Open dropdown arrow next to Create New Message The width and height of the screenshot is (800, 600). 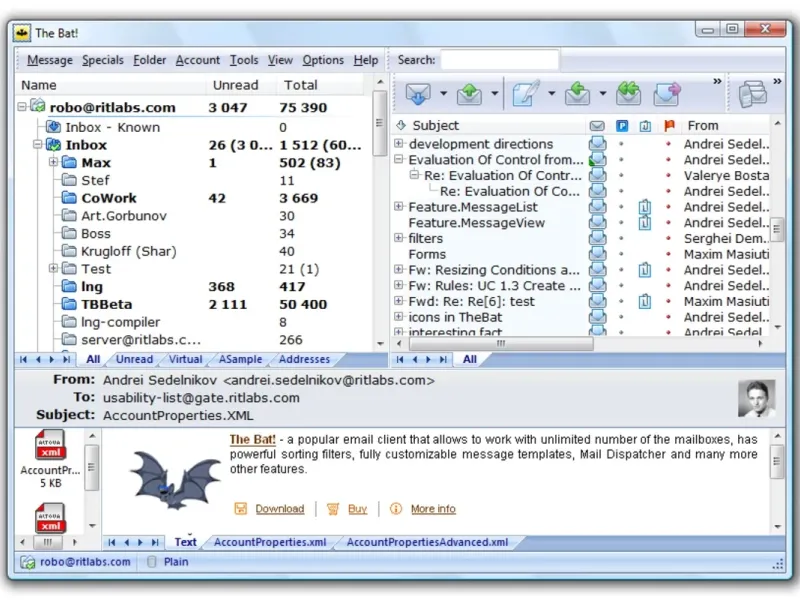point(552,94)
